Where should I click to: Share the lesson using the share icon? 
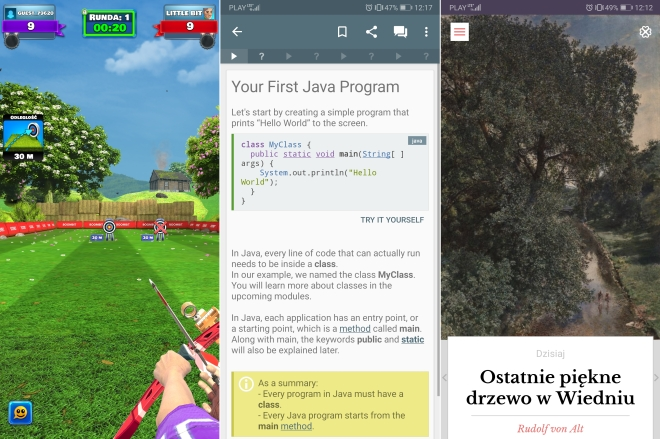click(371, 32)
